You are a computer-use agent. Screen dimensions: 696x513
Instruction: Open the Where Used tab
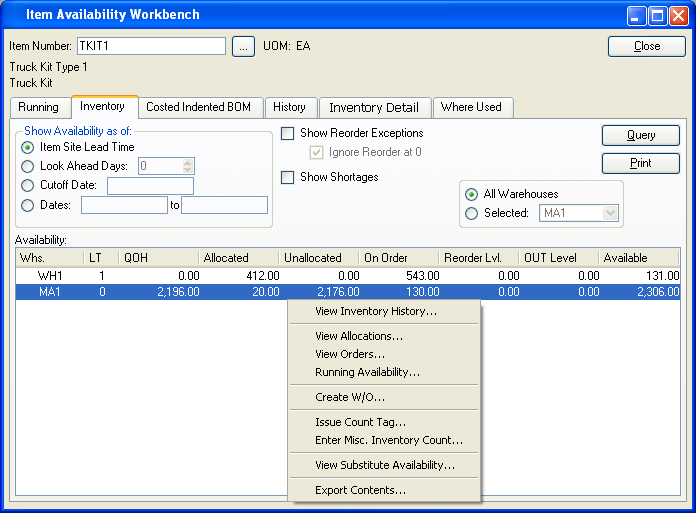point(471,107)
